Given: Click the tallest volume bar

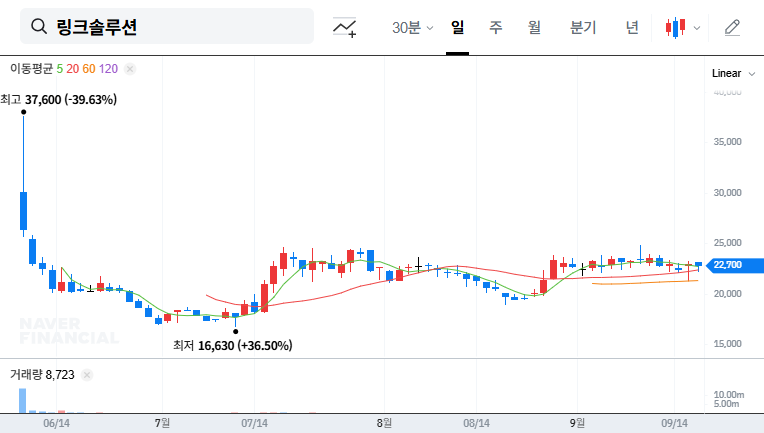Looking at the screenshot, I should 22,400.
